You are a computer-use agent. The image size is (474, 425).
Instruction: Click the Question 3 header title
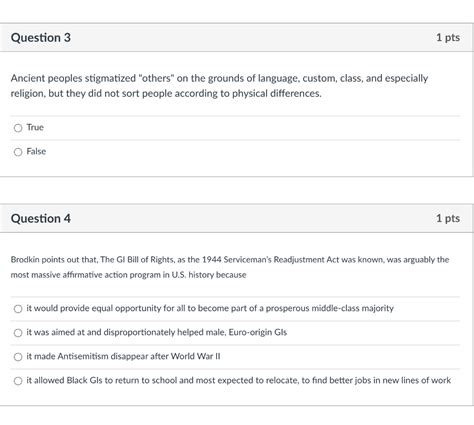pyautogui.click(x=41, y=38)
